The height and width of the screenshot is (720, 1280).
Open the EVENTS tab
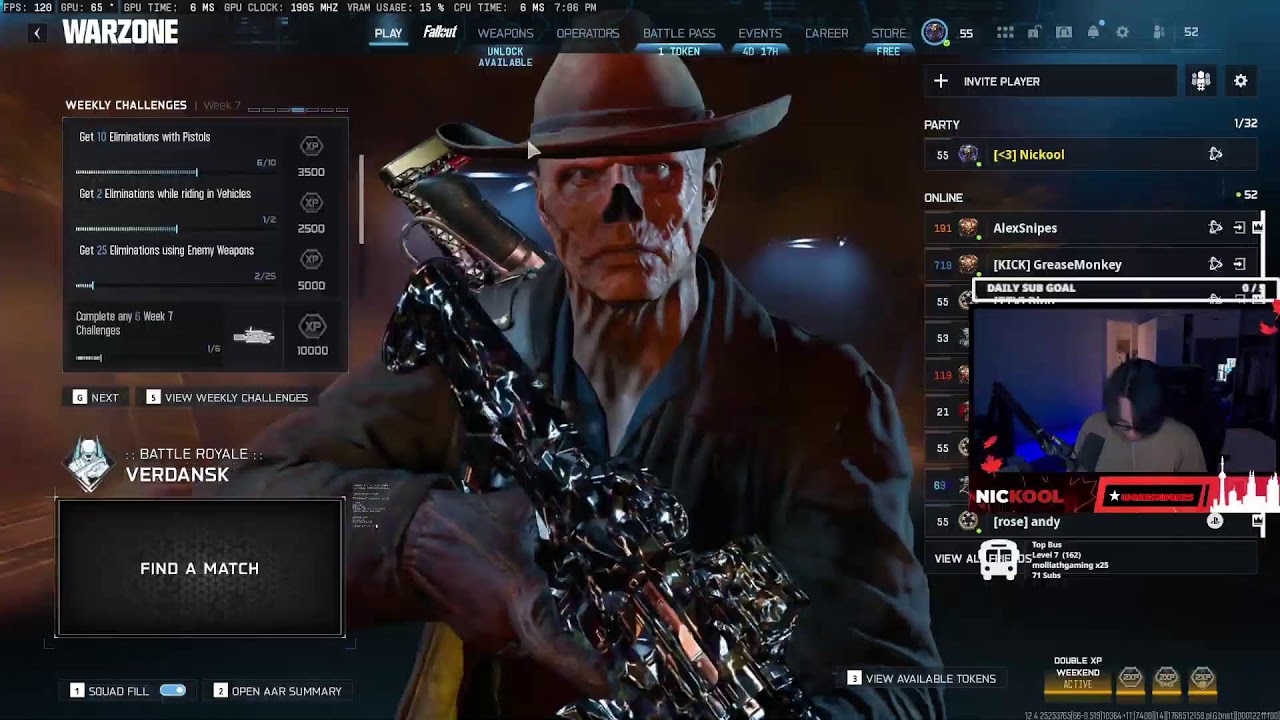coord(760,33)
